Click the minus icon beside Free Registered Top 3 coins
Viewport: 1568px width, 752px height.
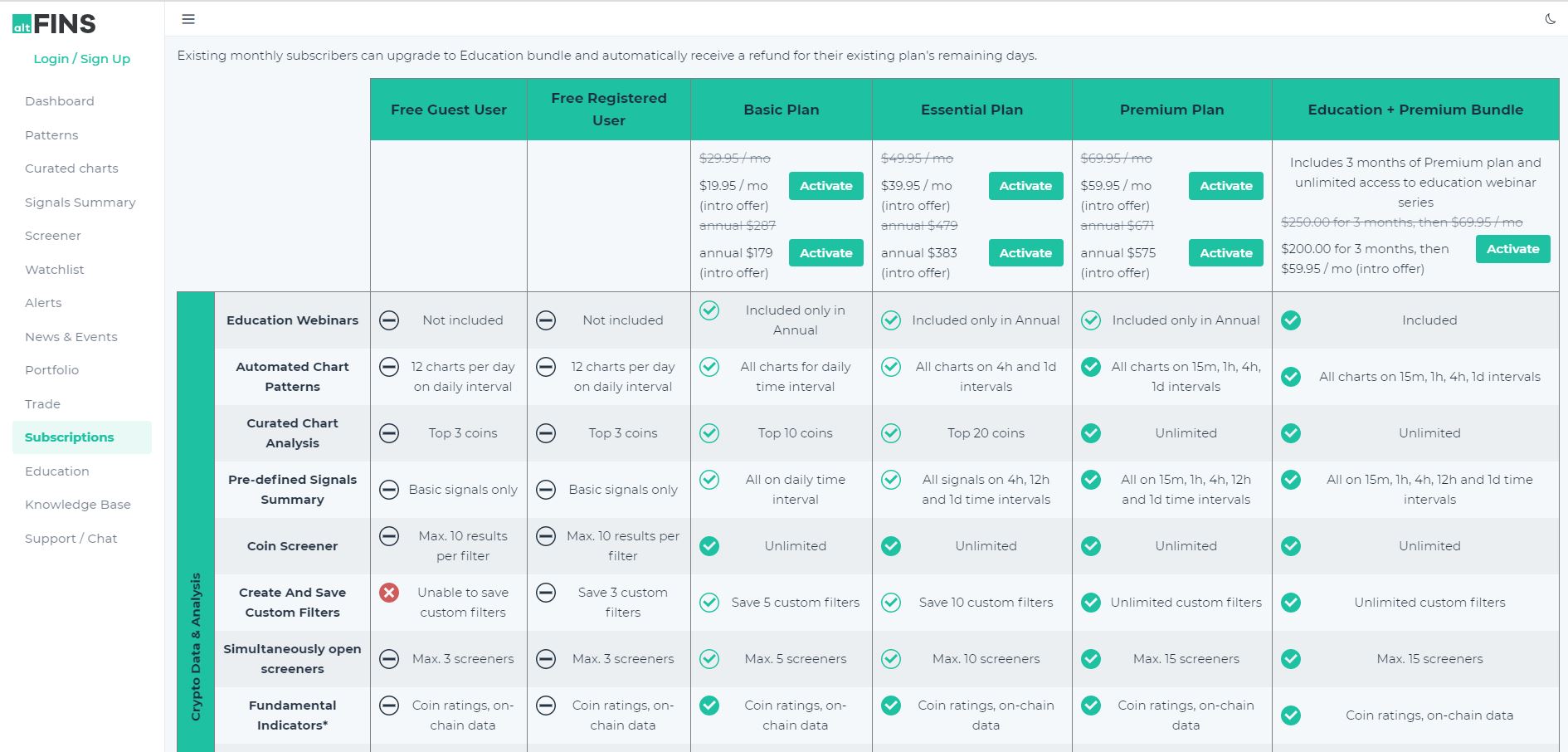coord(546,433)
